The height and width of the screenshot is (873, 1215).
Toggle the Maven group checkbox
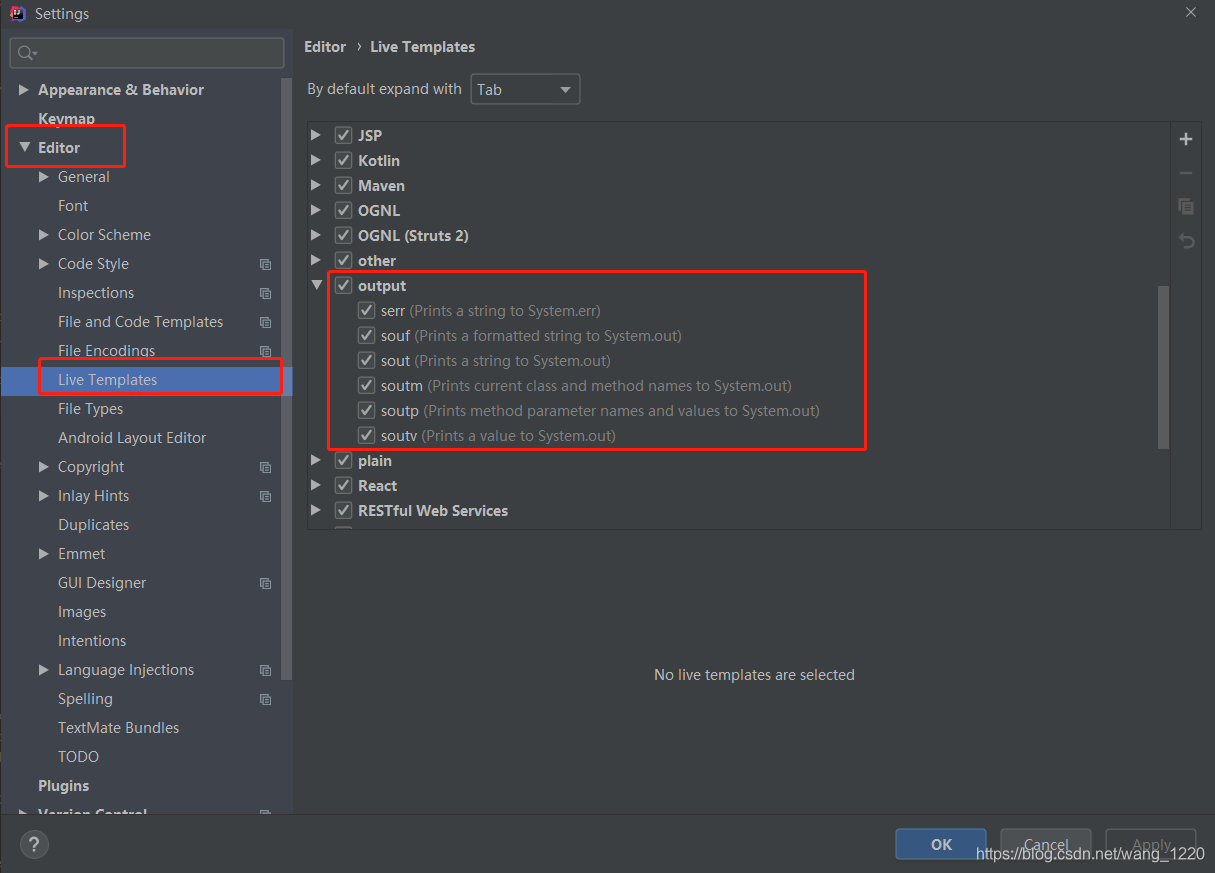[344, 185]
